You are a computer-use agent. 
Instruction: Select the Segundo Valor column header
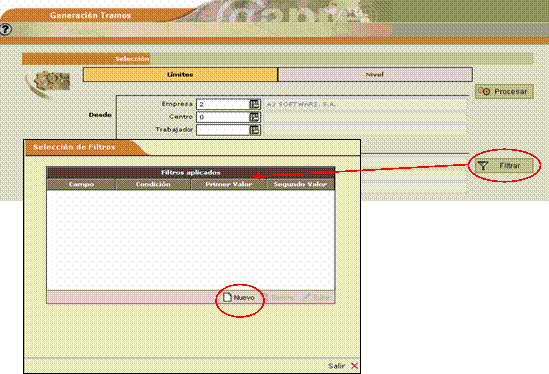tap(300, 184)
